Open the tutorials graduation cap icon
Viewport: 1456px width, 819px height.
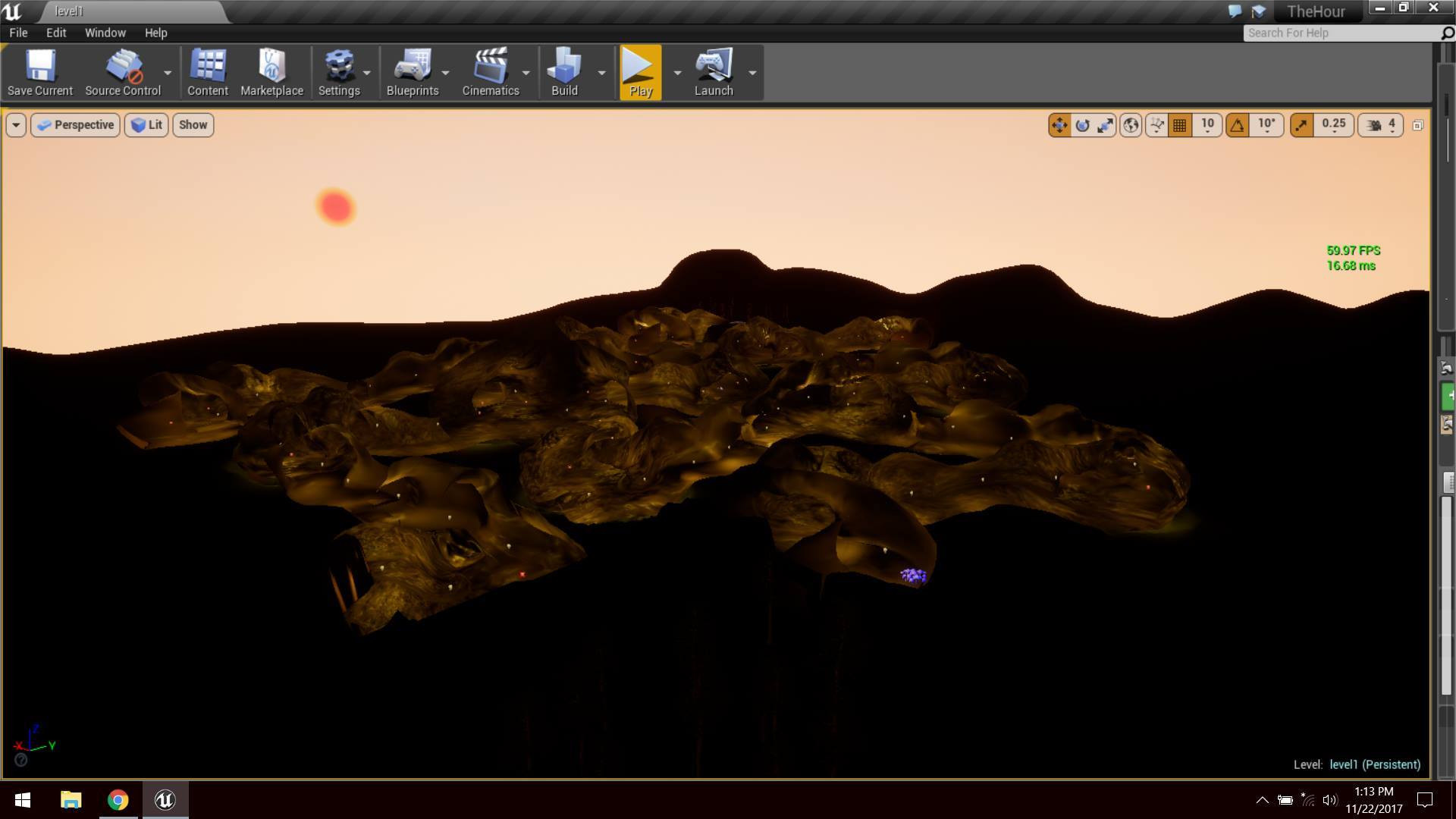1259,11
